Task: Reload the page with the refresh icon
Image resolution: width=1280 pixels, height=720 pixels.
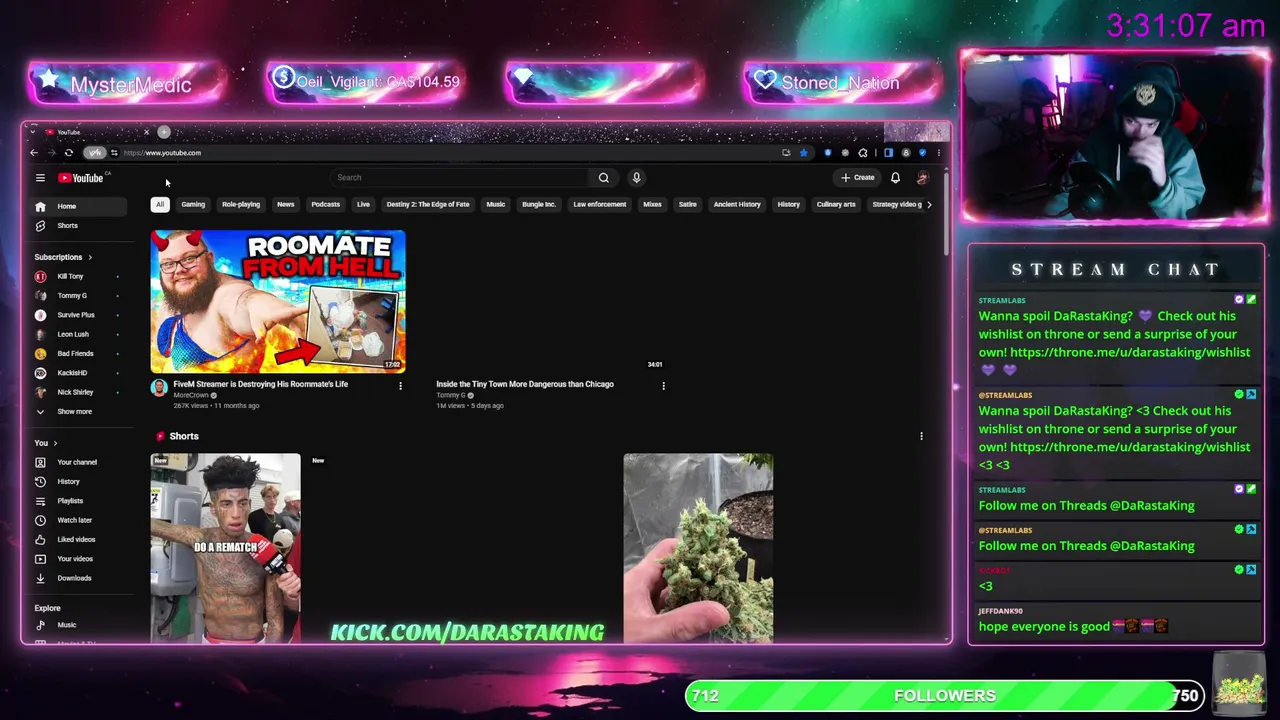Action: pos(68,153)
